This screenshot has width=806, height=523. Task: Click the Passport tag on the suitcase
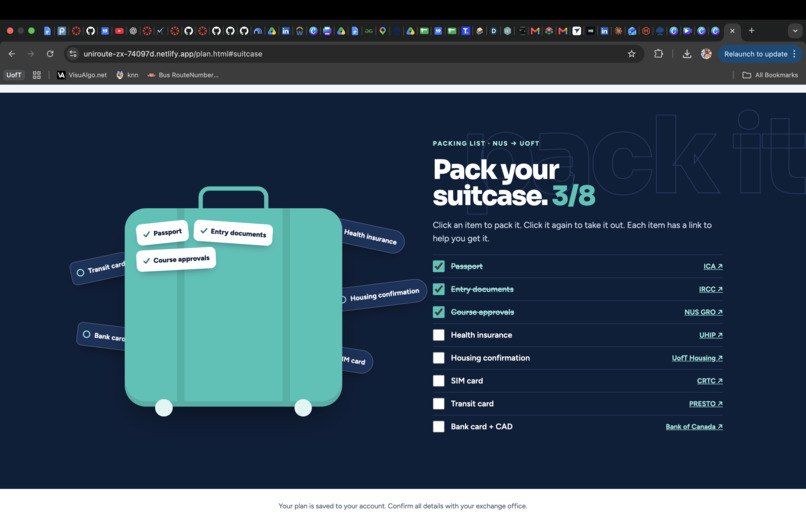coord(162,233)
